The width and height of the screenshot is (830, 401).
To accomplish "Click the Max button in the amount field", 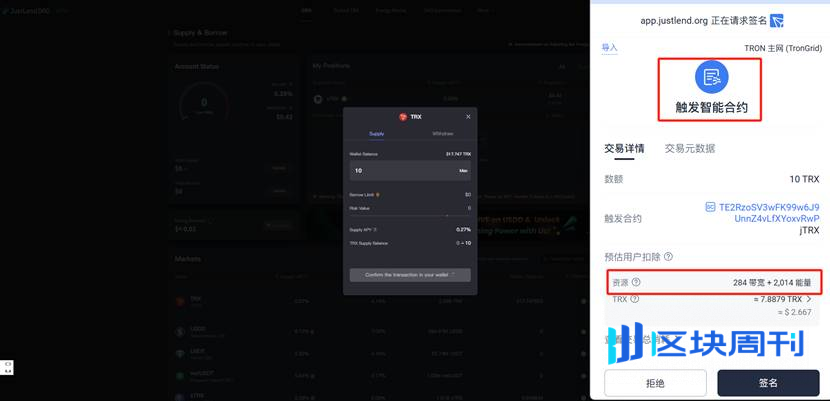I will click(x=463, y=171).
